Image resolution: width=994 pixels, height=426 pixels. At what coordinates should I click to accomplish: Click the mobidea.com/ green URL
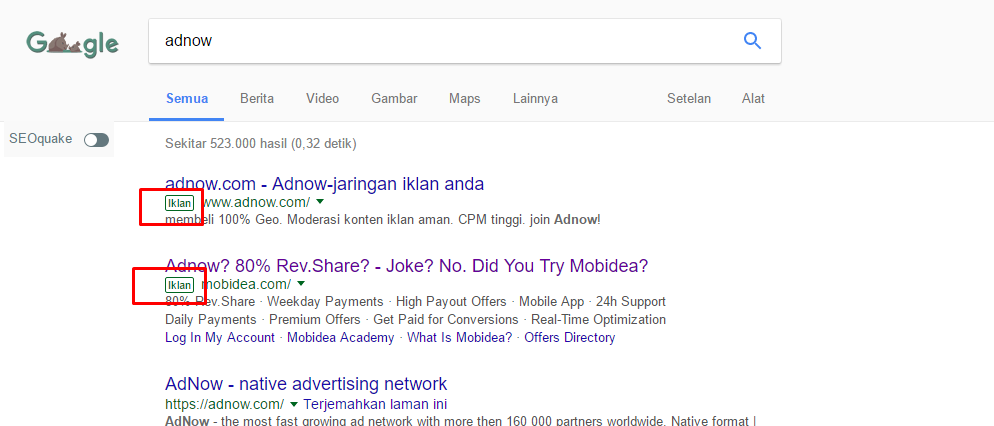(246, 284)
